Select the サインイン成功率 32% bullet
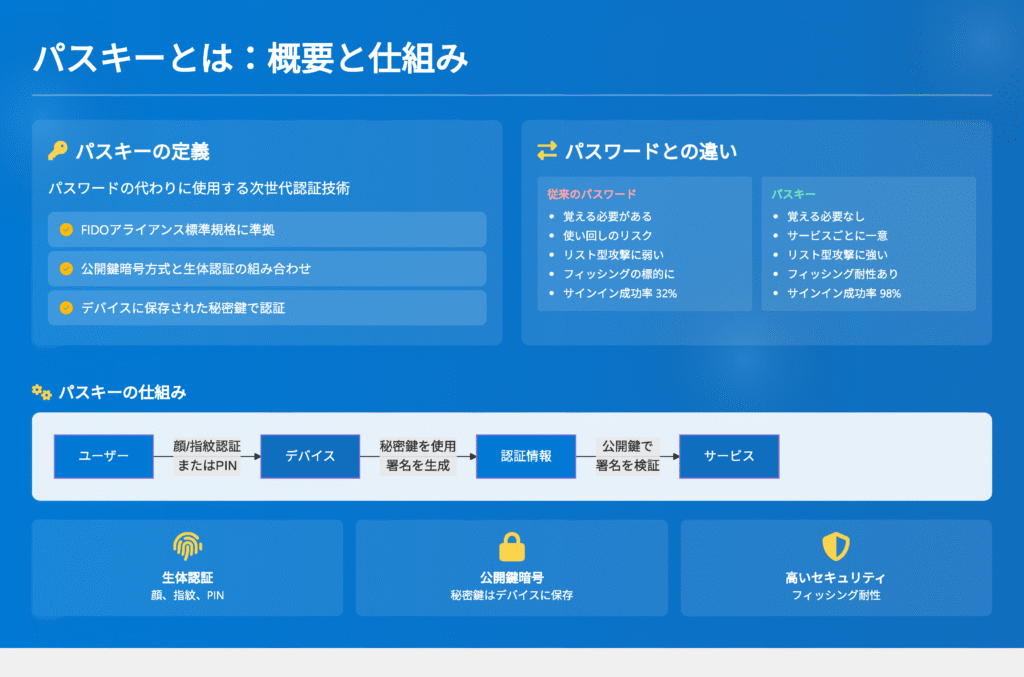The image size is (1024, 677). pos(619,293)
